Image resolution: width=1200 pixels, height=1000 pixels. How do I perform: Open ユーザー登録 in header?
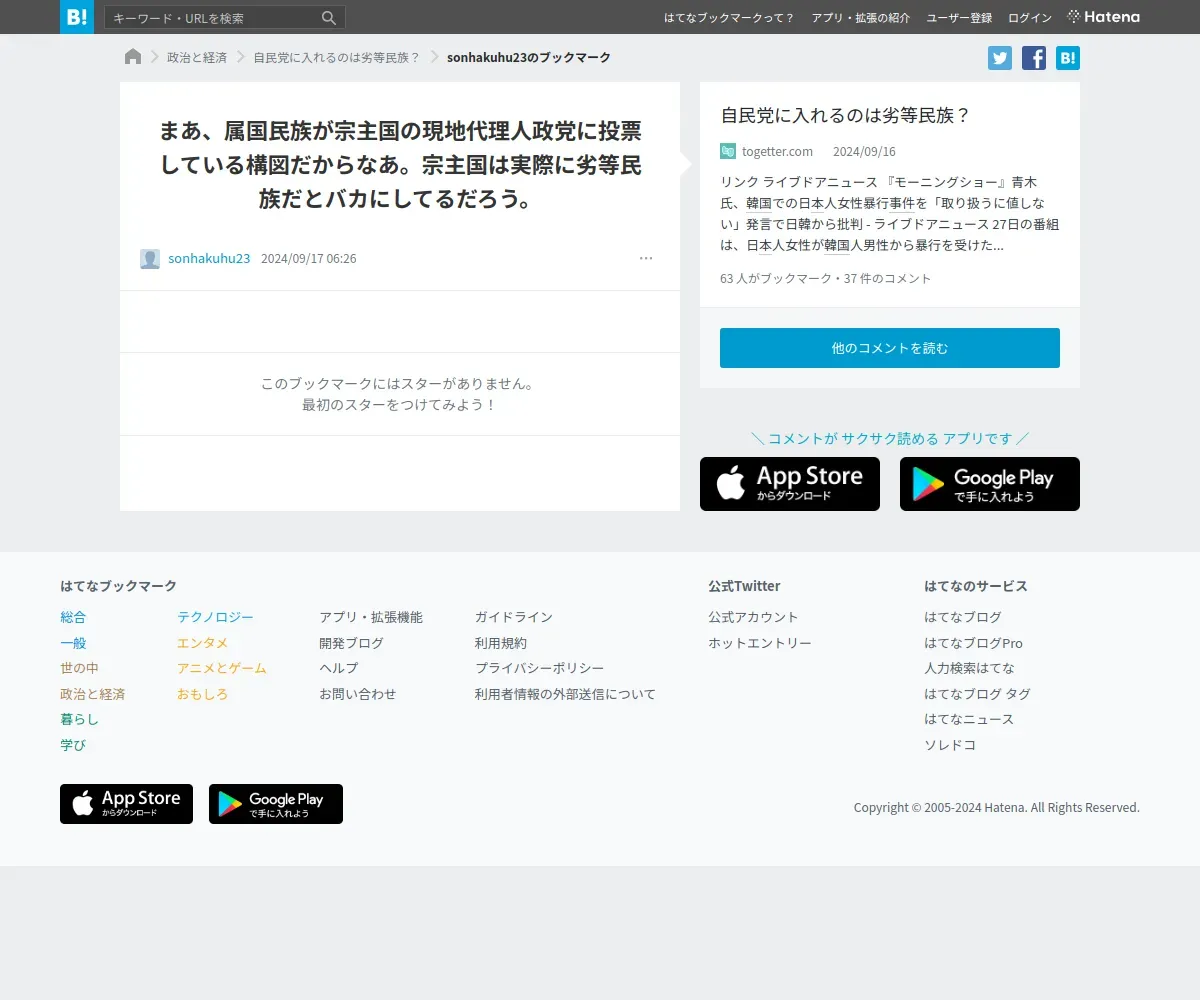tap(959, 18)
